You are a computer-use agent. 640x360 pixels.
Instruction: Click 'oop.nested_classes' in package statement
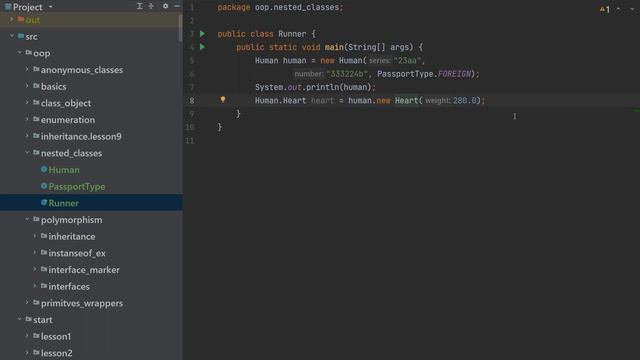(297, 7)
